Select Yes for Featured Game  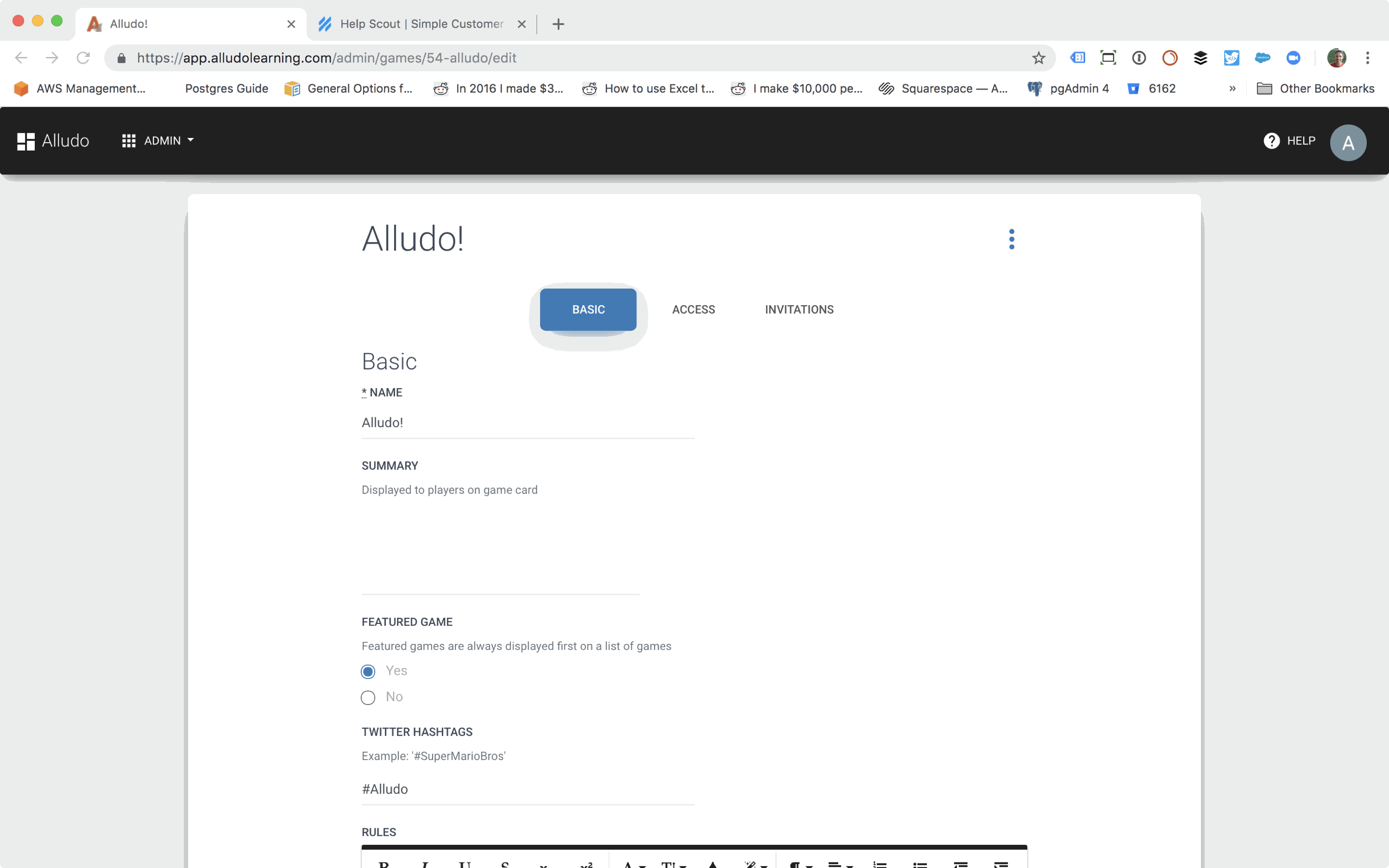pos(368,671)
